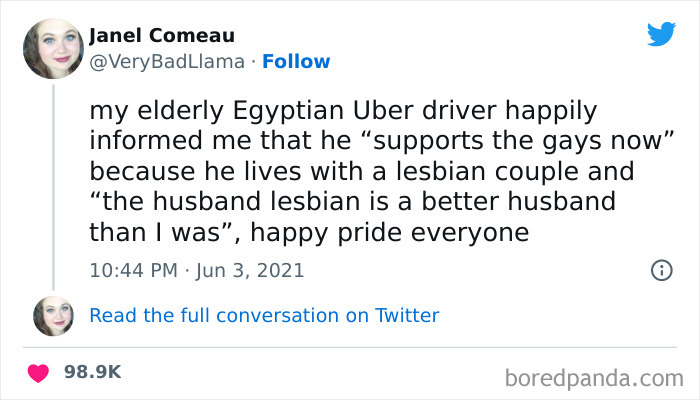Image resolution: width=700 pixels, height=400 pixels.
Task: Like the tweet with the heart icon
Action: [39, 372]
